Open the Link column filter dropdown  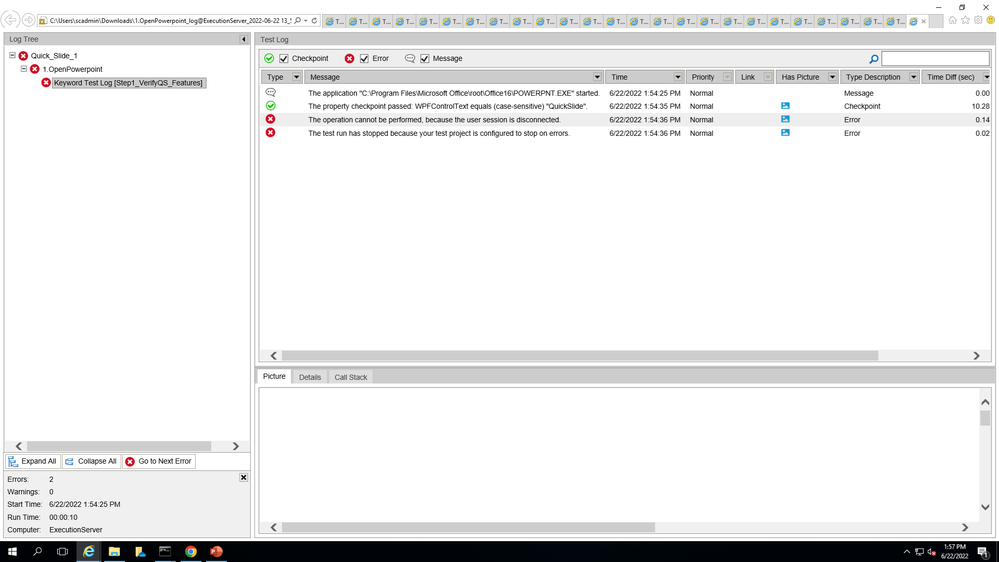tap(768, 77)
